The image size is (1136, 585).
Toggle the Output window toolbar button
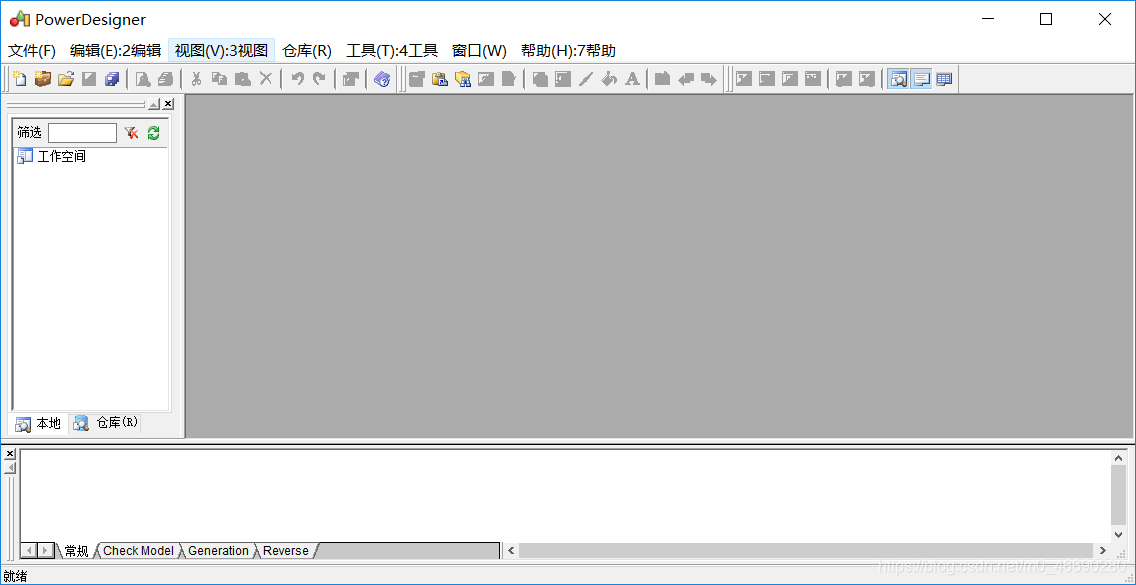point(921,79)
